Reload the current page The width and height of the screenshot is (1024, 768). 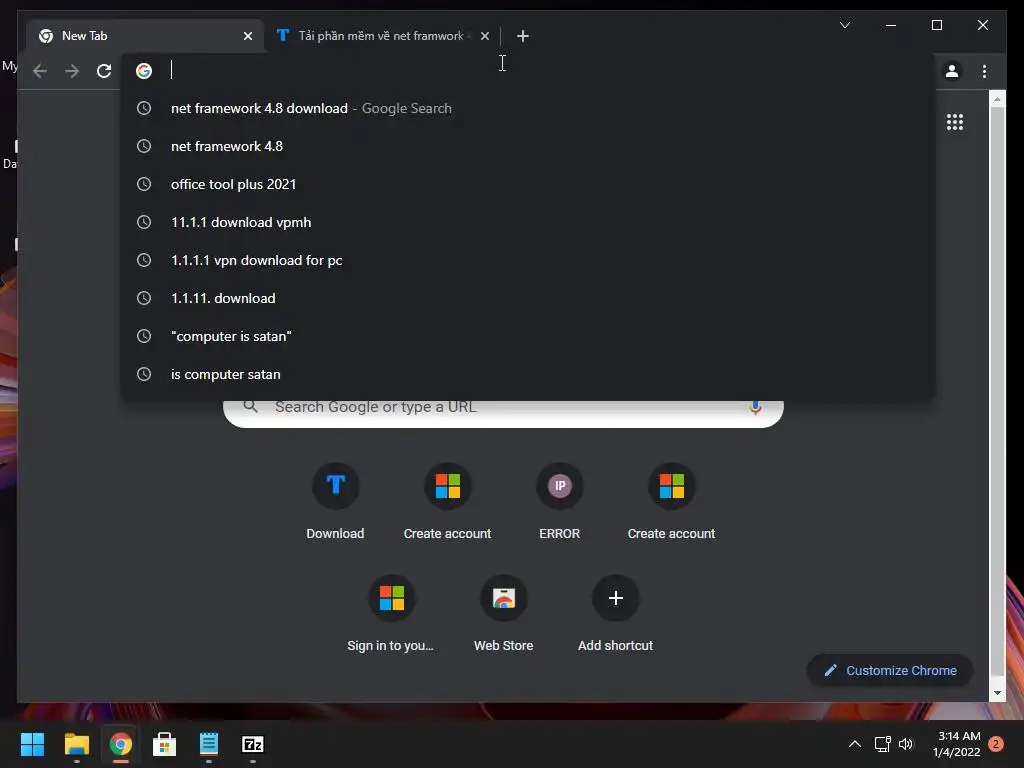104,71
